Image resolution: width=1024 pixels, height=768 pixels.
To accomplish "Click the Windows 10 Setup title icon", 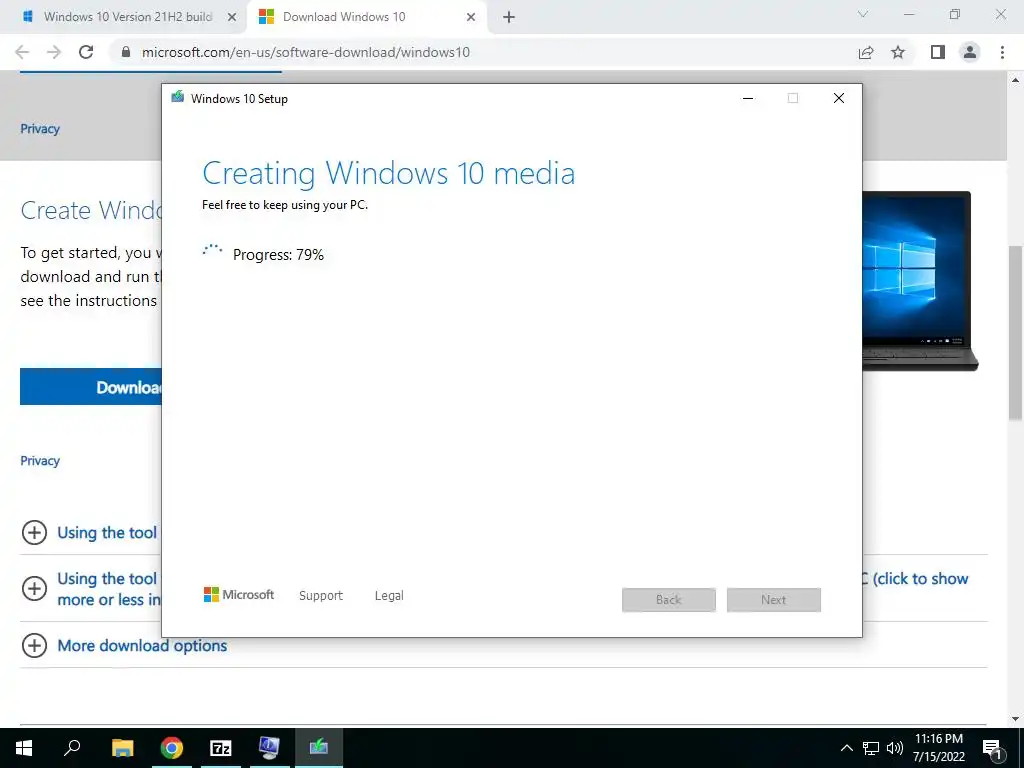I will click(178, 97).
